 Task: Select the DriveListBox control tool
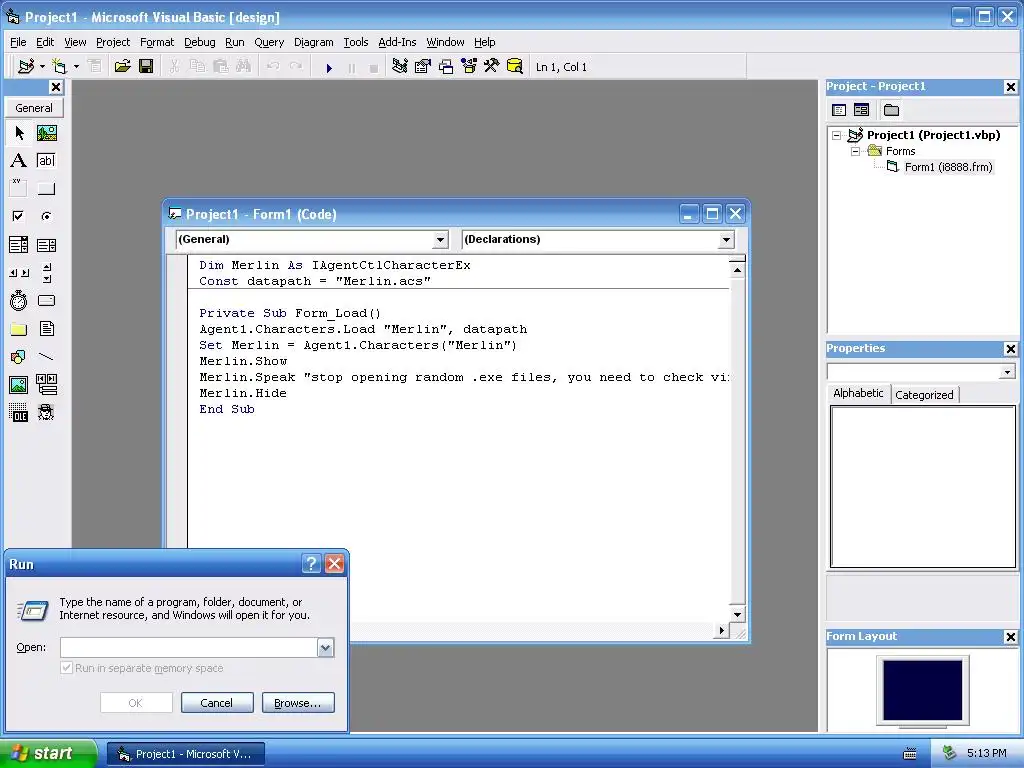point(46,300)
